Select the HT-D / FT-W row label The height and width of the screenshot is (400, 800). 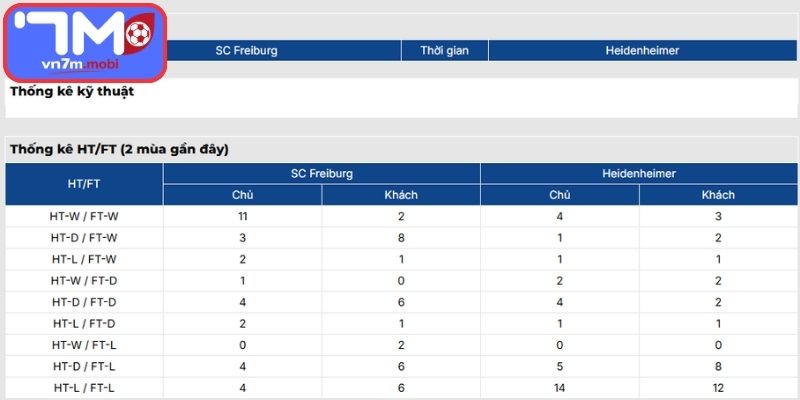84,237
